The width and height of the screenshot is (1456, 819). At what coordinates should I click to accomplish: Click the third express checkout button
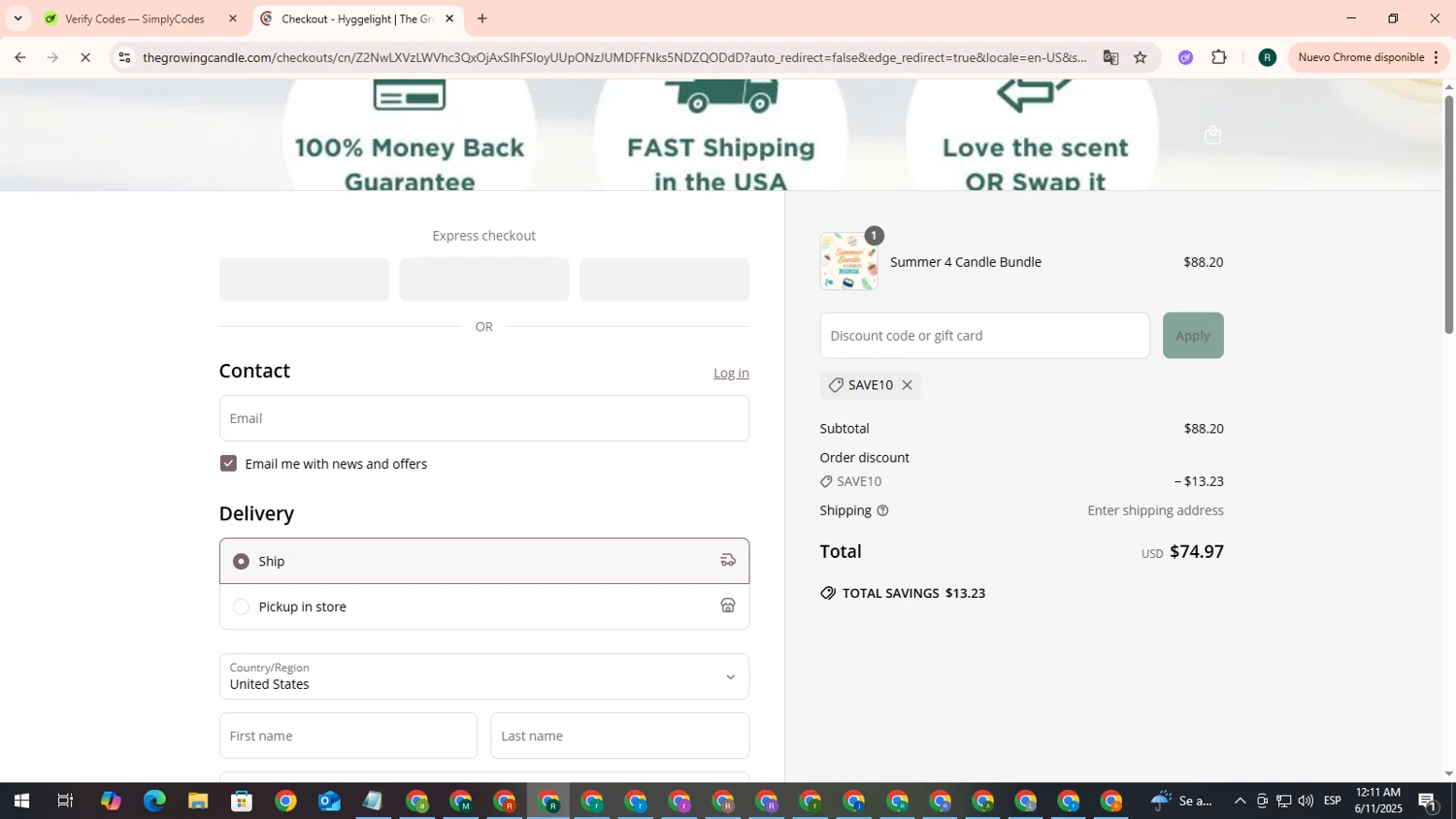click(x=665, y=279)
